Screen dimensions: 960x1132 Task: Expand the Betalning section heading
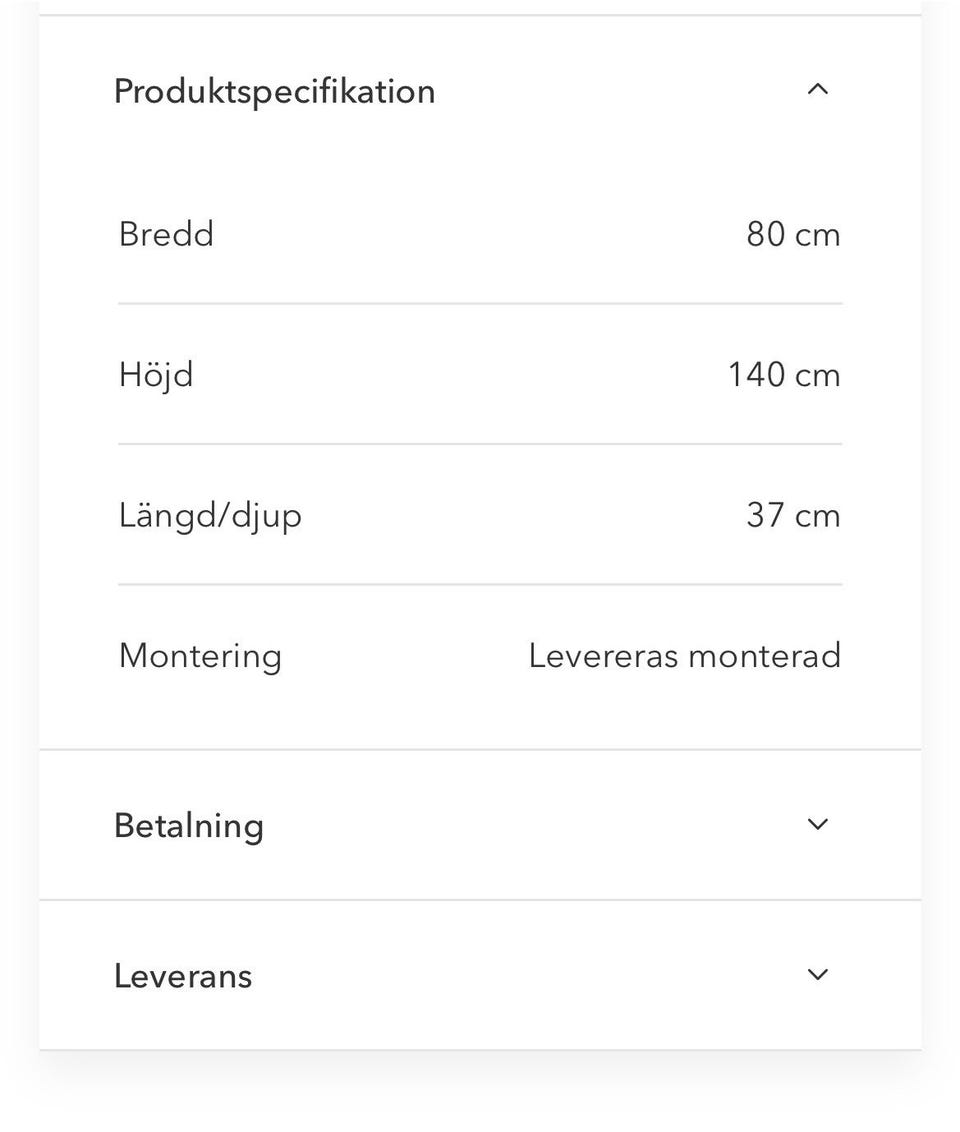[189, 826]
